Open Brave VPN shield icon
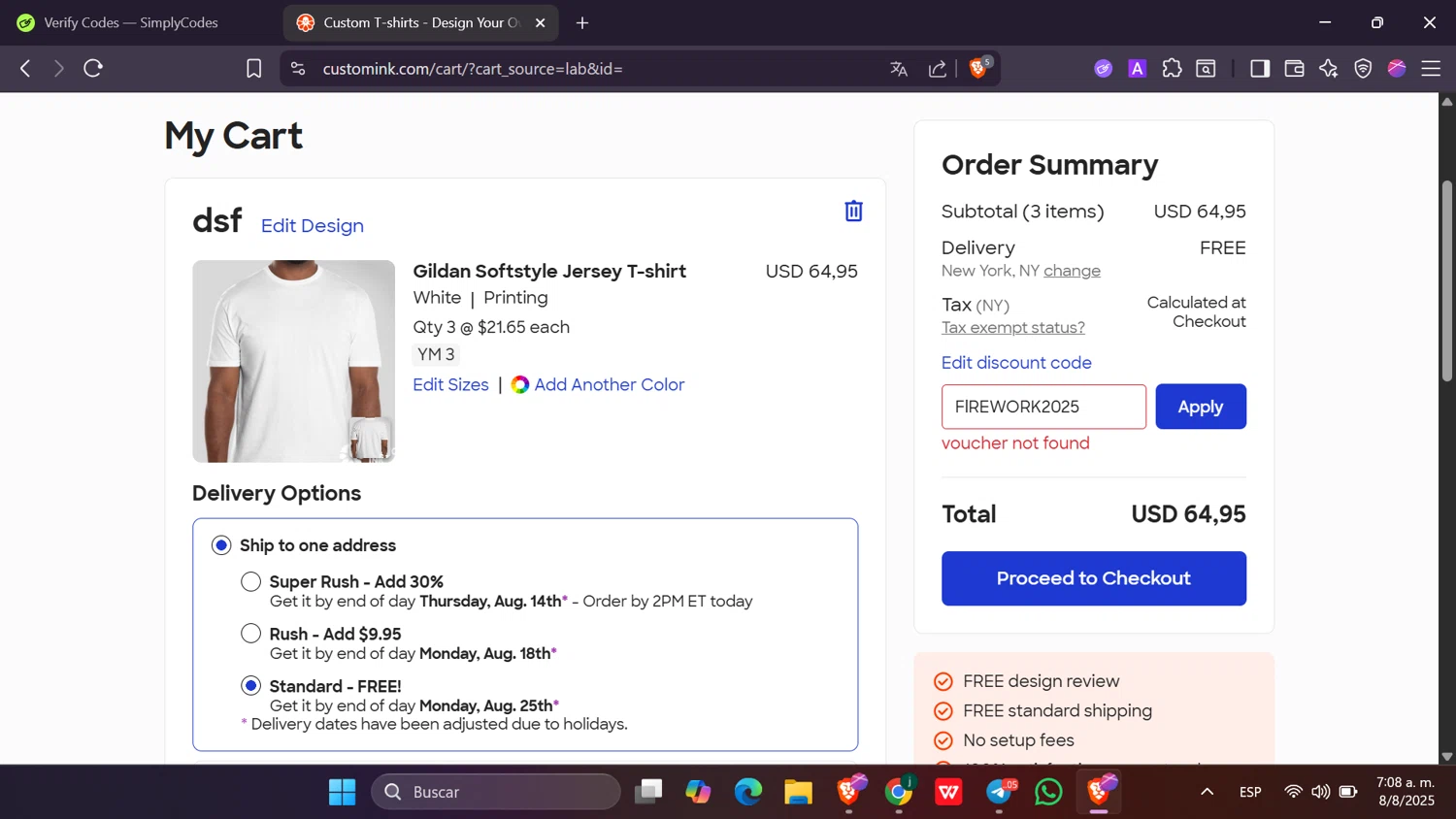1456x819 pixels. (1363, 68)
